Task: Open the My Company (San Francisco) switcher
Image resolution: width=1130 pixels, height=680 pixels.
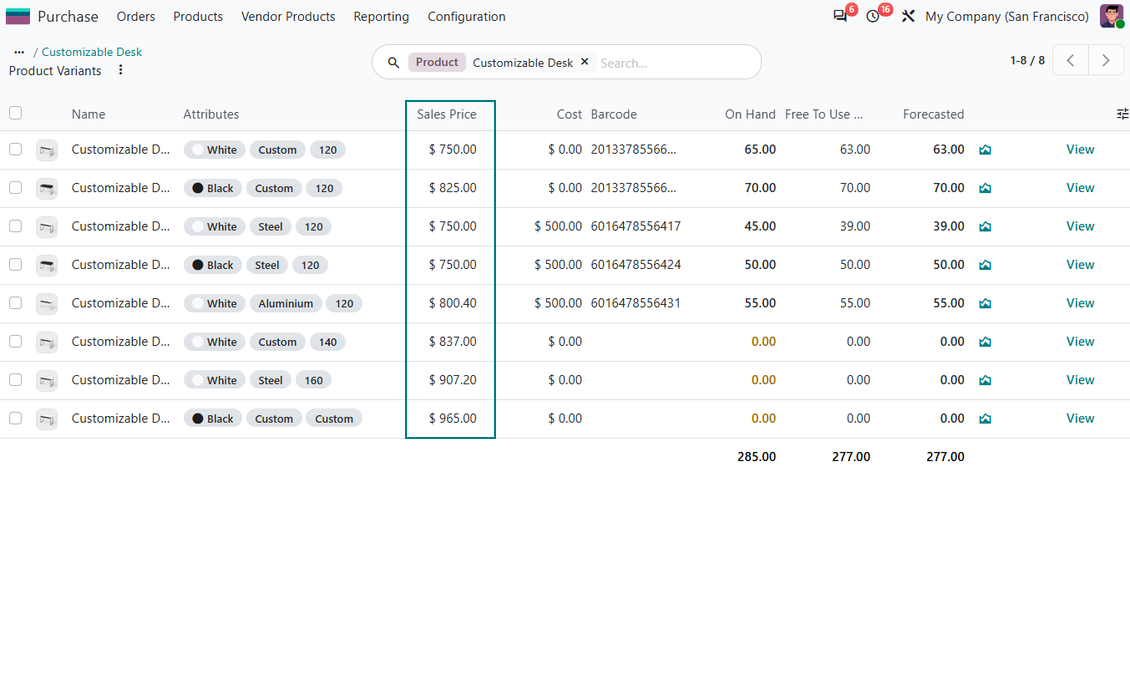Action: point(1007,17)
